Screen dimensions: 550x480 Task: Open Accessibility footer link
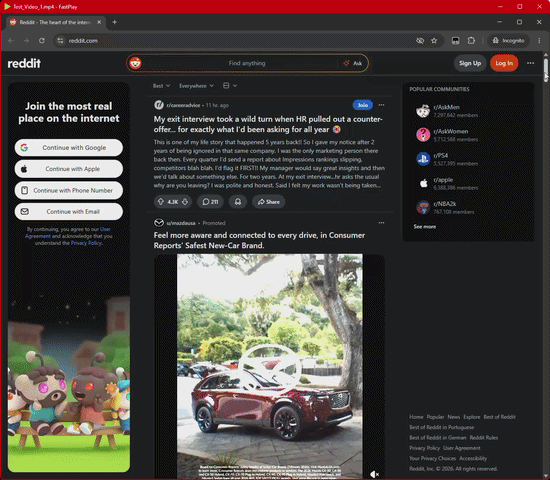pyautogui.click(x=473, y=458)
